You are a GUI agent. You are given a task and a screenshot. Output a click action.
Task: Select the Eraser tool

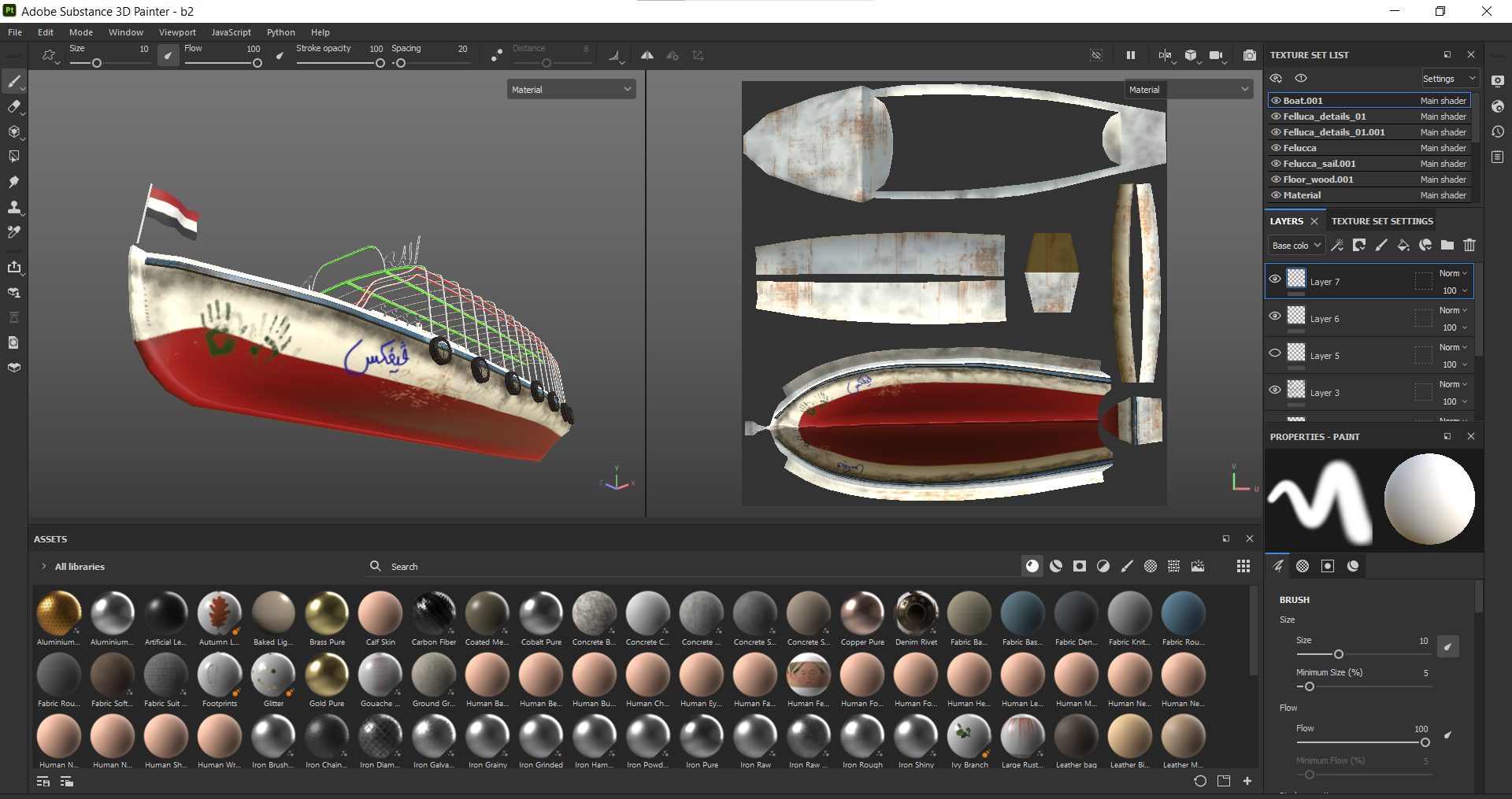click(x=13, y=107)
